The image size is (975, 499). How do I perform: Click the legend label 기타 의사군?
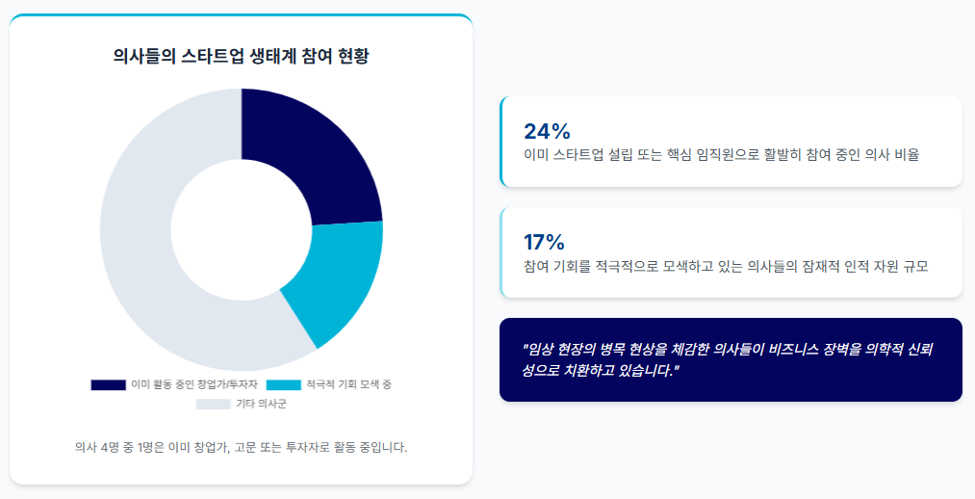(261, 404)
